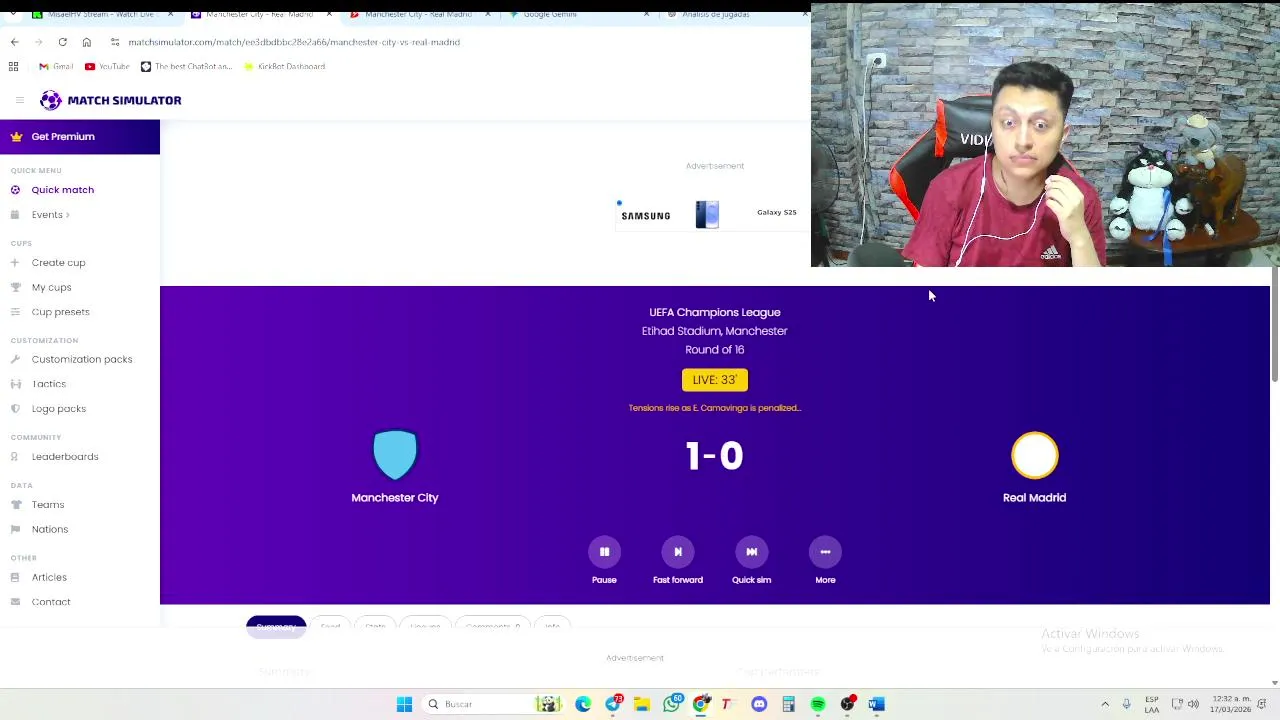Open the site information icon in address bar
This screenshot has height=720, width=1280.
click(114, 42)
